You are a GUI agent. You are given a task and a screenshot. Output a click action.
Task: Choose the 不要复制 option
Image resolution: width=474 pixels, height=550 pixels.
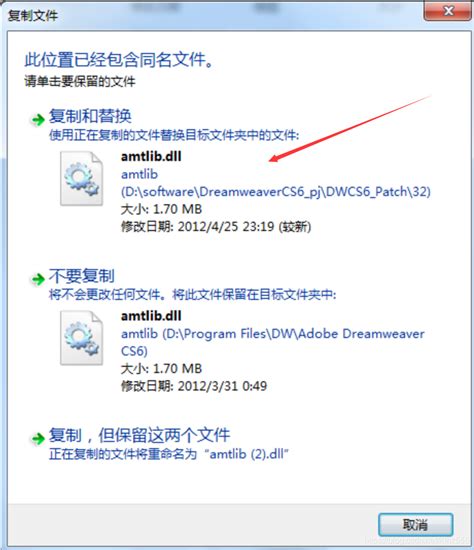pyautogui.click(x=81, y=276)
